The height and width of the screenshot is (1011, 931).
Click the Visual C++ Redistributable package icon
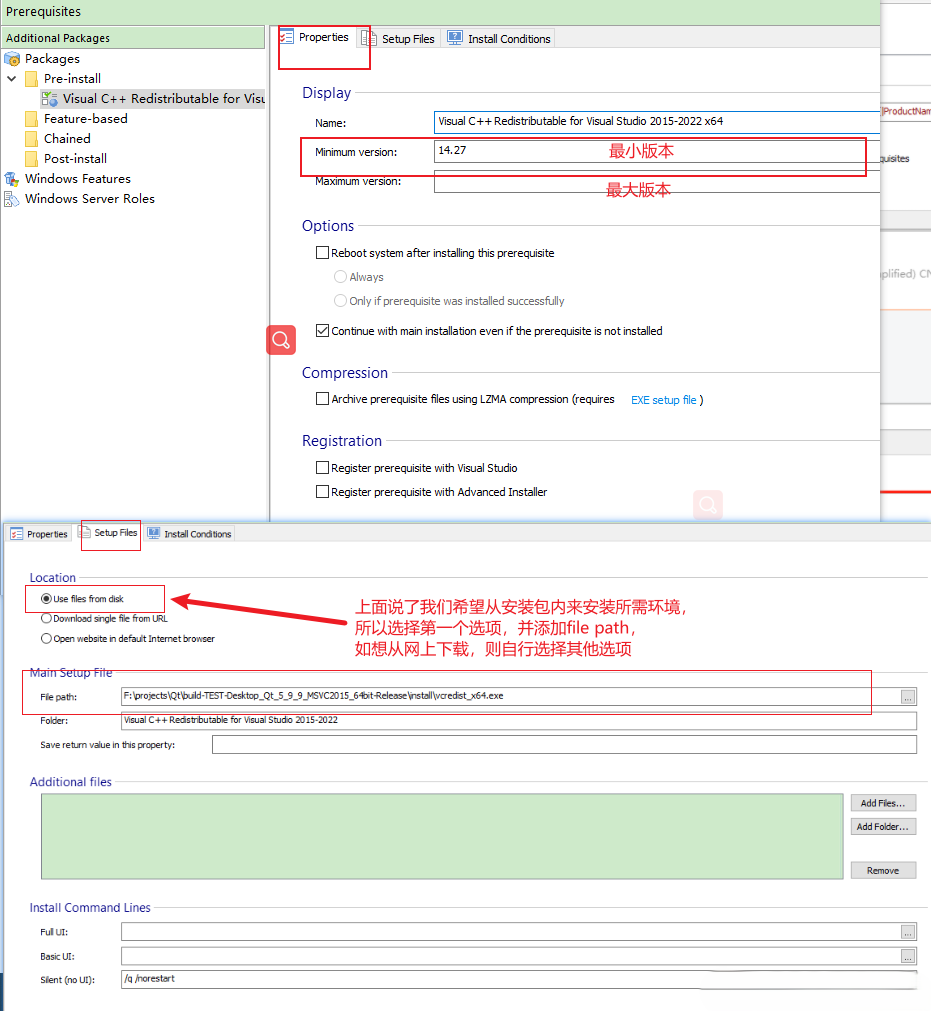point(50,99)
